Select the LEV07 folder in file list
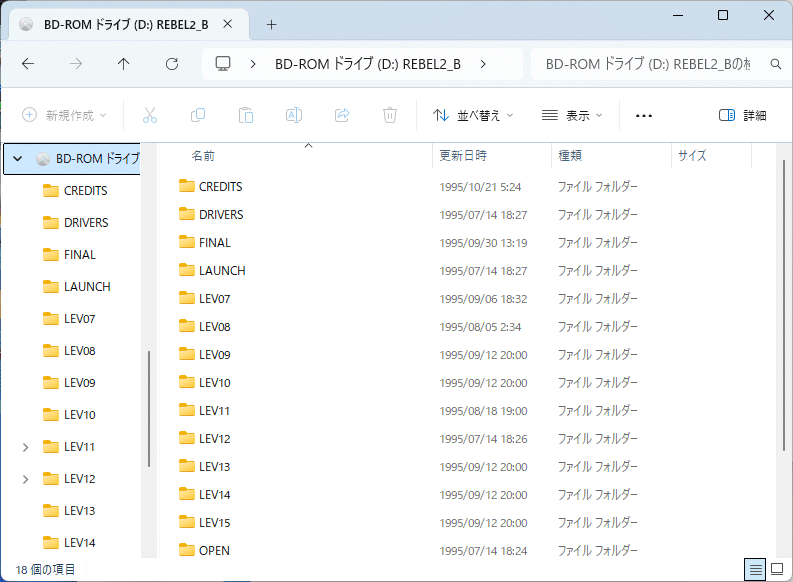Screen dimensions: 793x582 click(x=214, y=299)
